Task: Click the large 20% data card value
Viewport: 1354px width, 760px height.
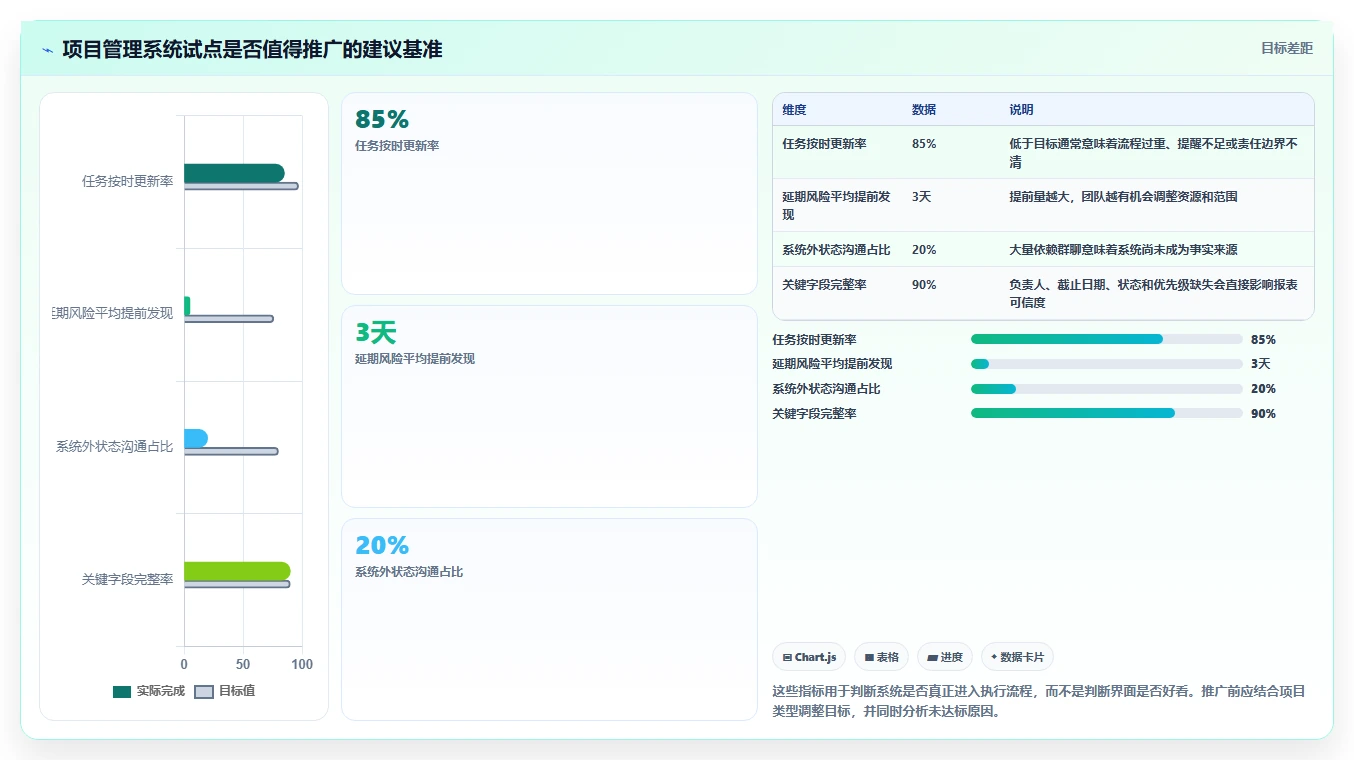Action: pos(382,546)
